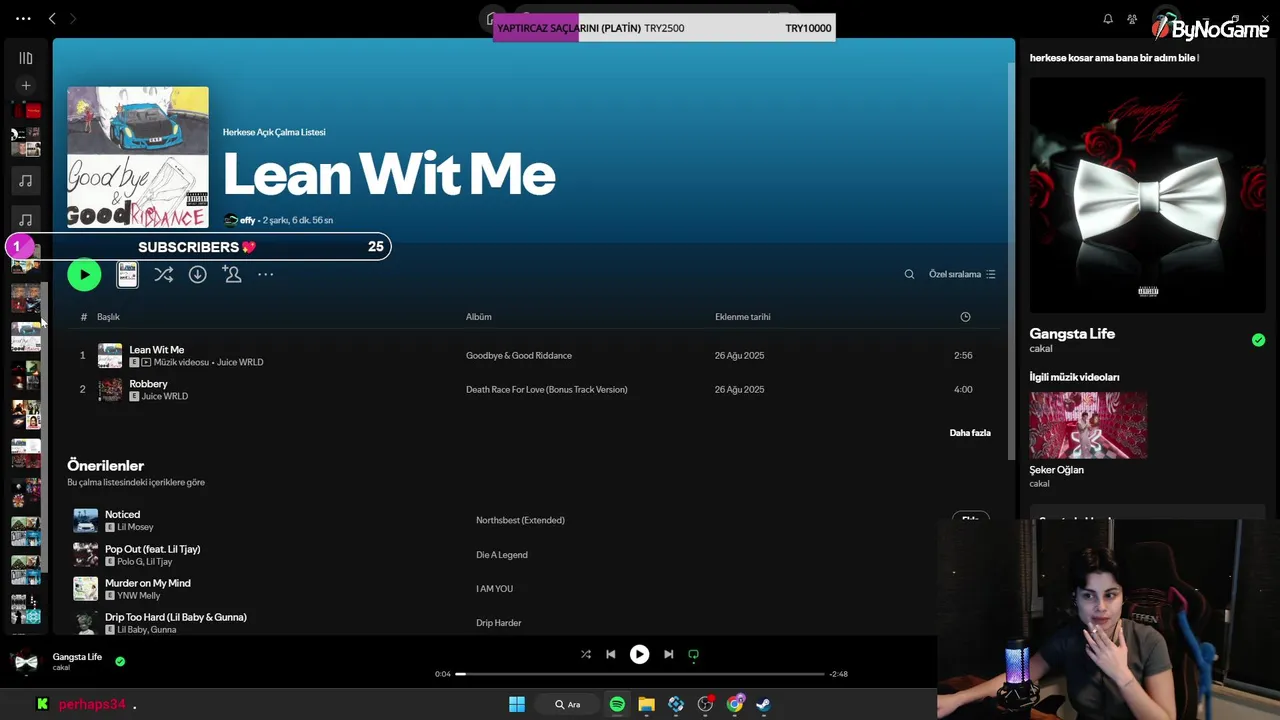Open Gangsta Life title in Now Playing panel

(1072, 334)
